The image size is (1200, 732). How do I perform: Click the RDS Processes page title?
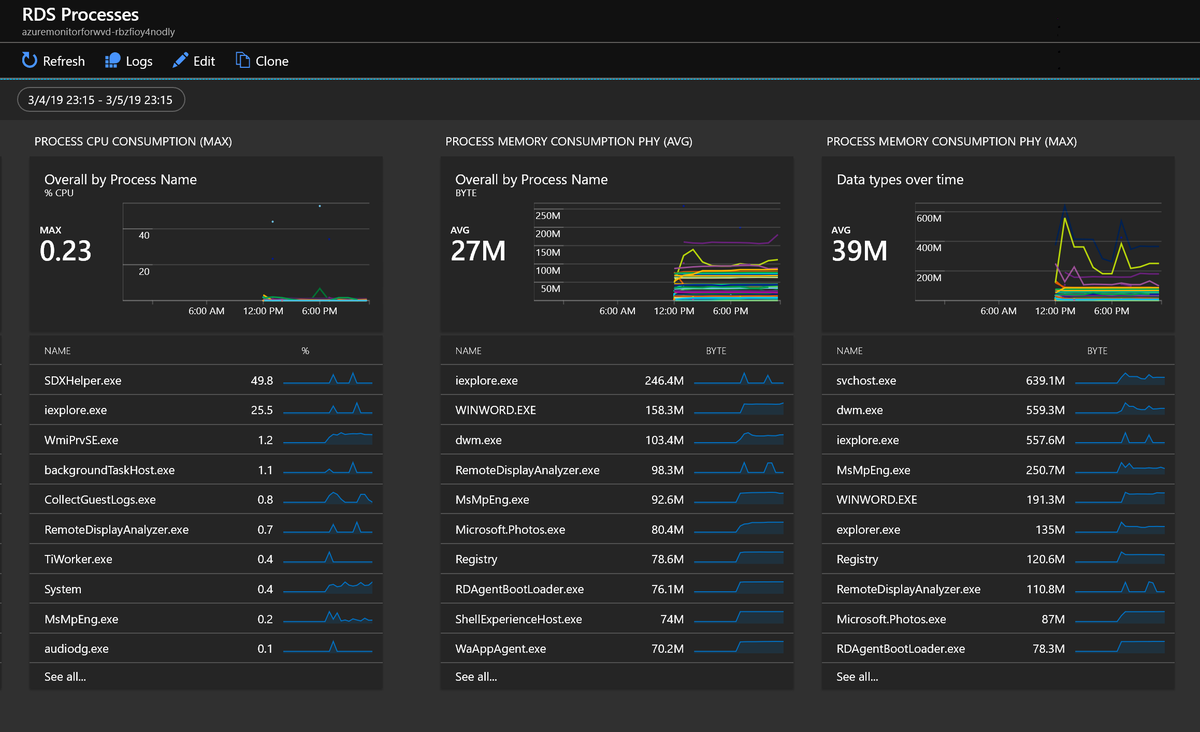click(81, 15)
